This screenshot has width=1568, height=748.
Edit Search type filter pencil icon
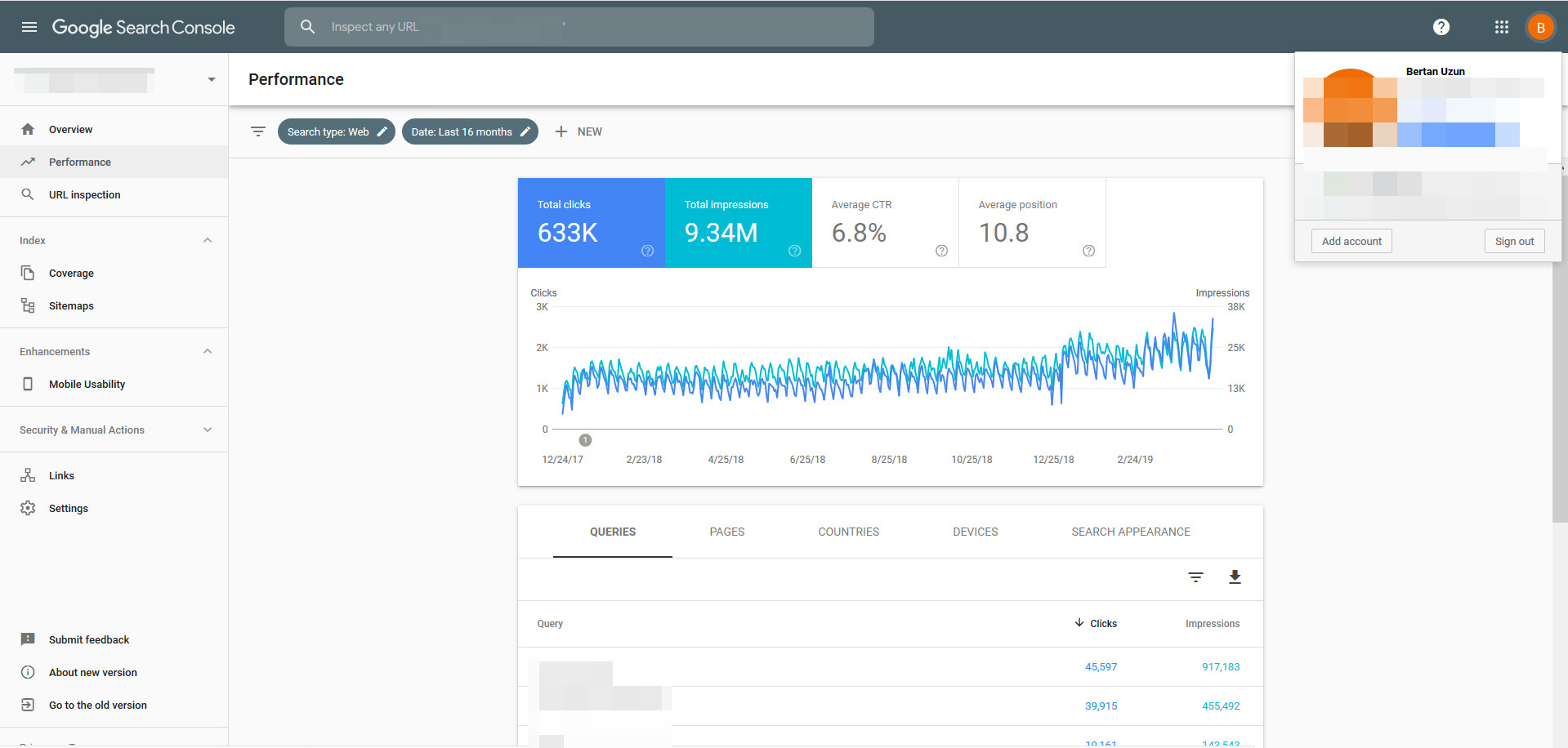(x=382, y=131)
